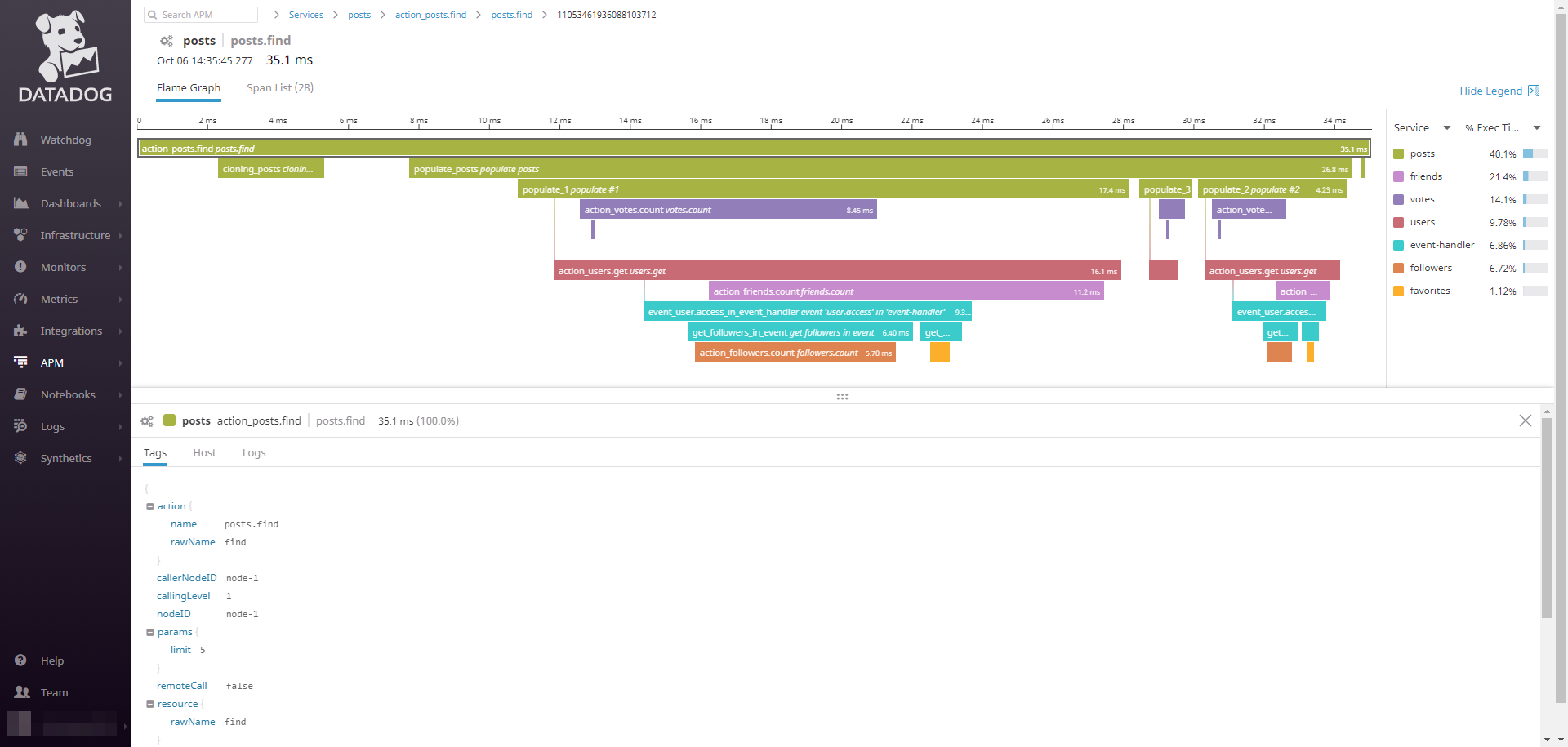
Task: Select the event-handler legend row
Action: 1470,245
